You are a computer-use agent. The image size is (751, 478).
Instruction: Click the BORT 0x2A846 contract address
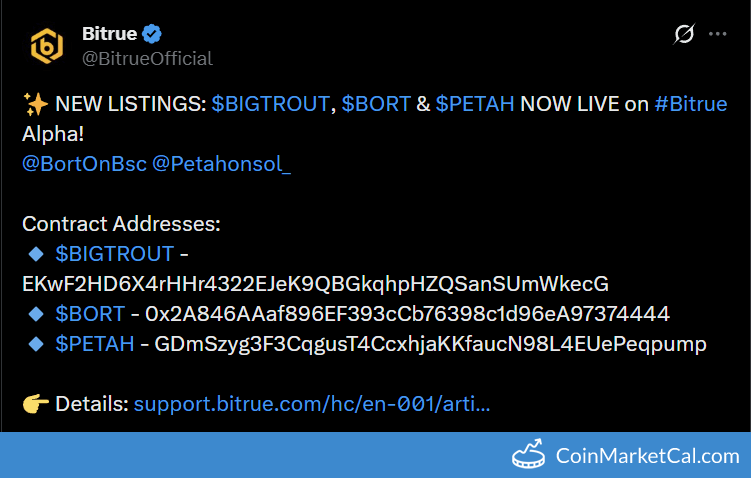407,314
